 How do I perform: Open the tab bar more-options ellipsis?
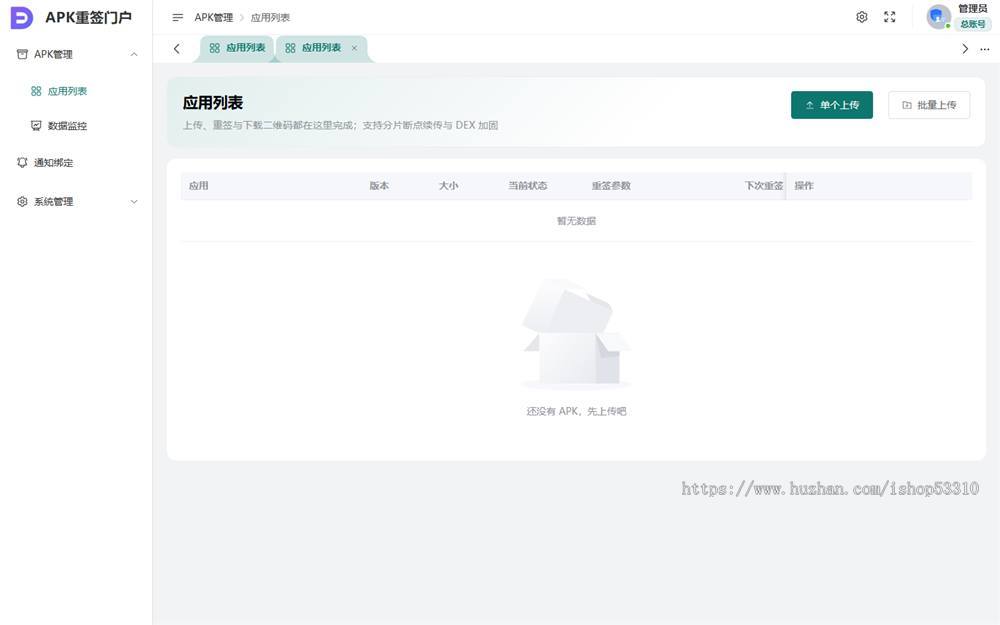click(985, 49)
